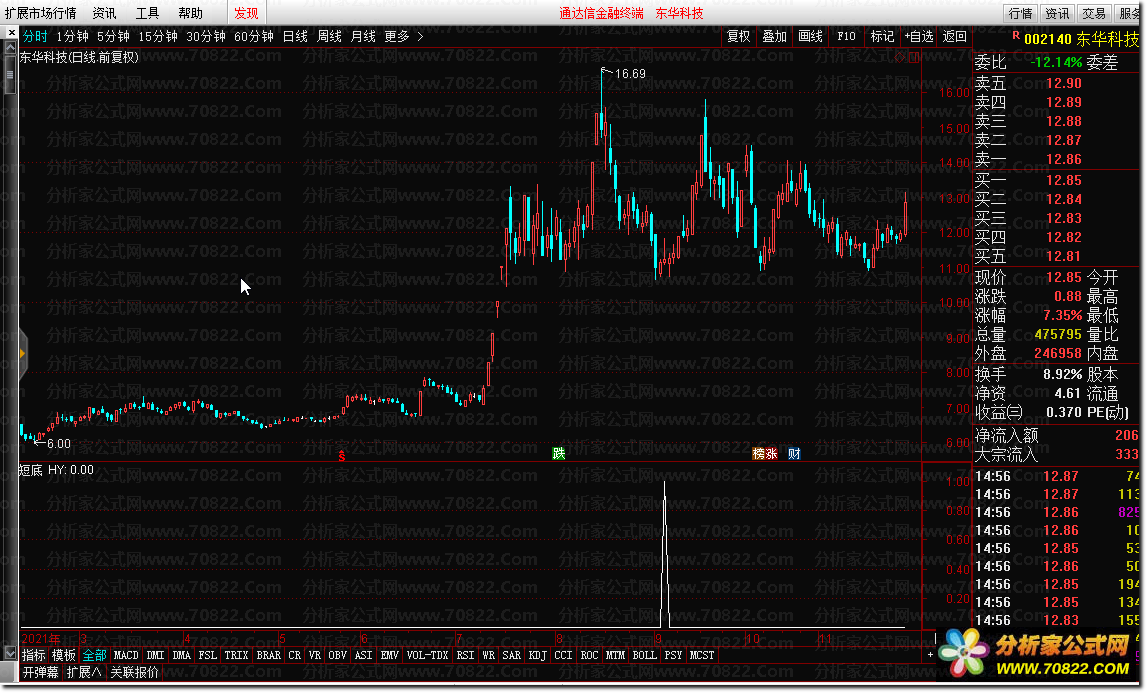The width and height of the screenshot is (1148, 693).
Task: Click the red diamond icon on the chart corner
Action: 901,57
